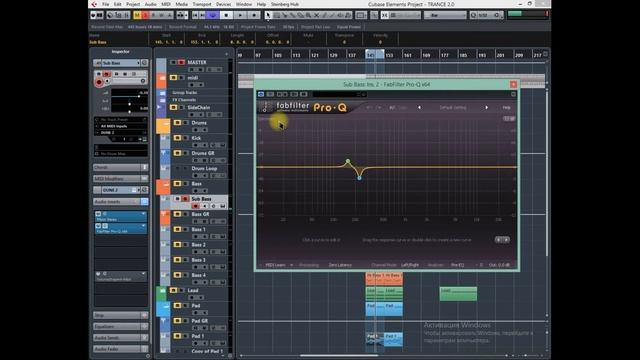This screenshot has width=640, height=360.
Task: Change Pro-Q Zero Latency processing mode
Action: click(340, 265)
